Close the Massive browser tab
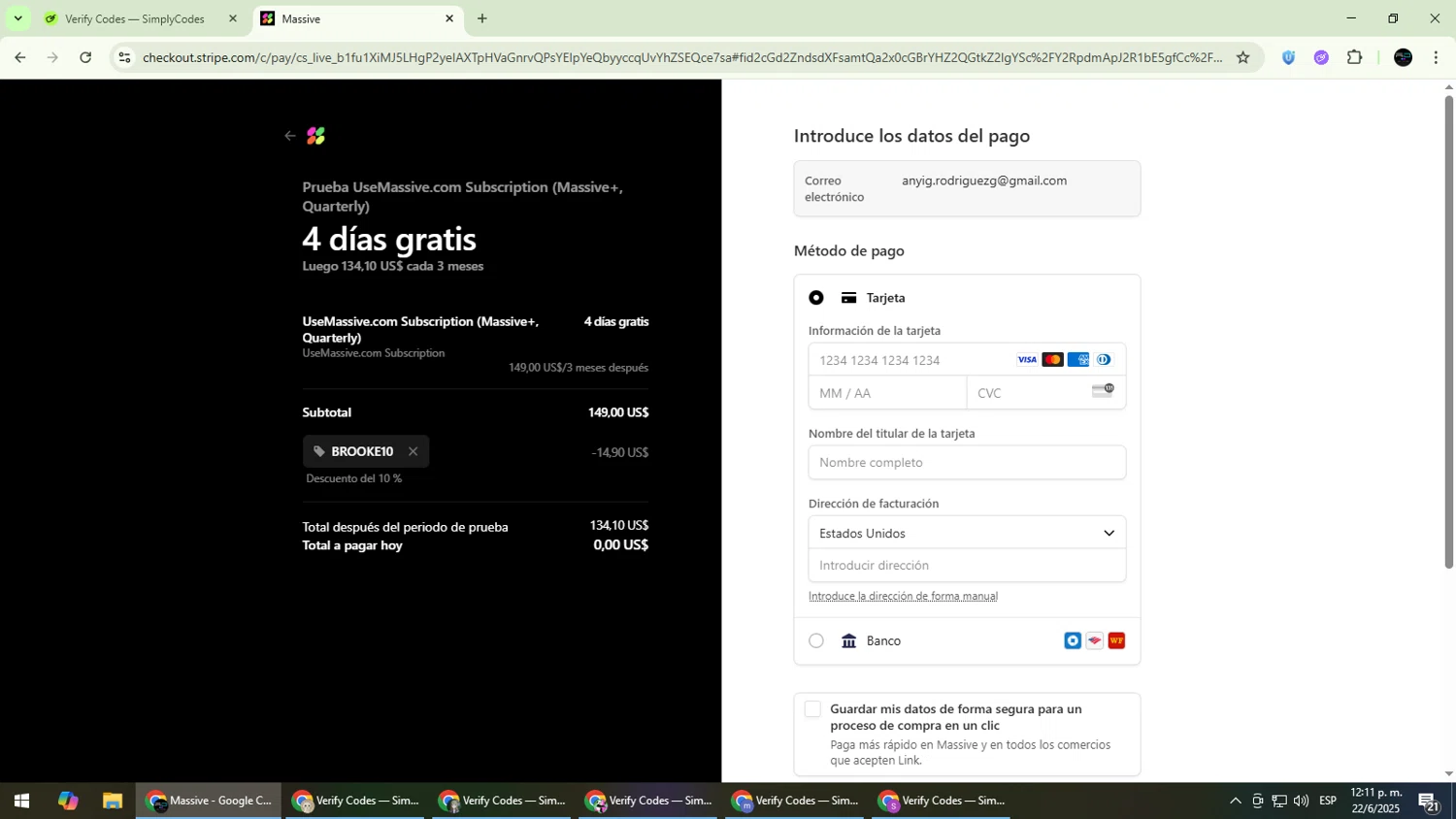Screen dimensions: 1456x819 (x=449, y=18)
